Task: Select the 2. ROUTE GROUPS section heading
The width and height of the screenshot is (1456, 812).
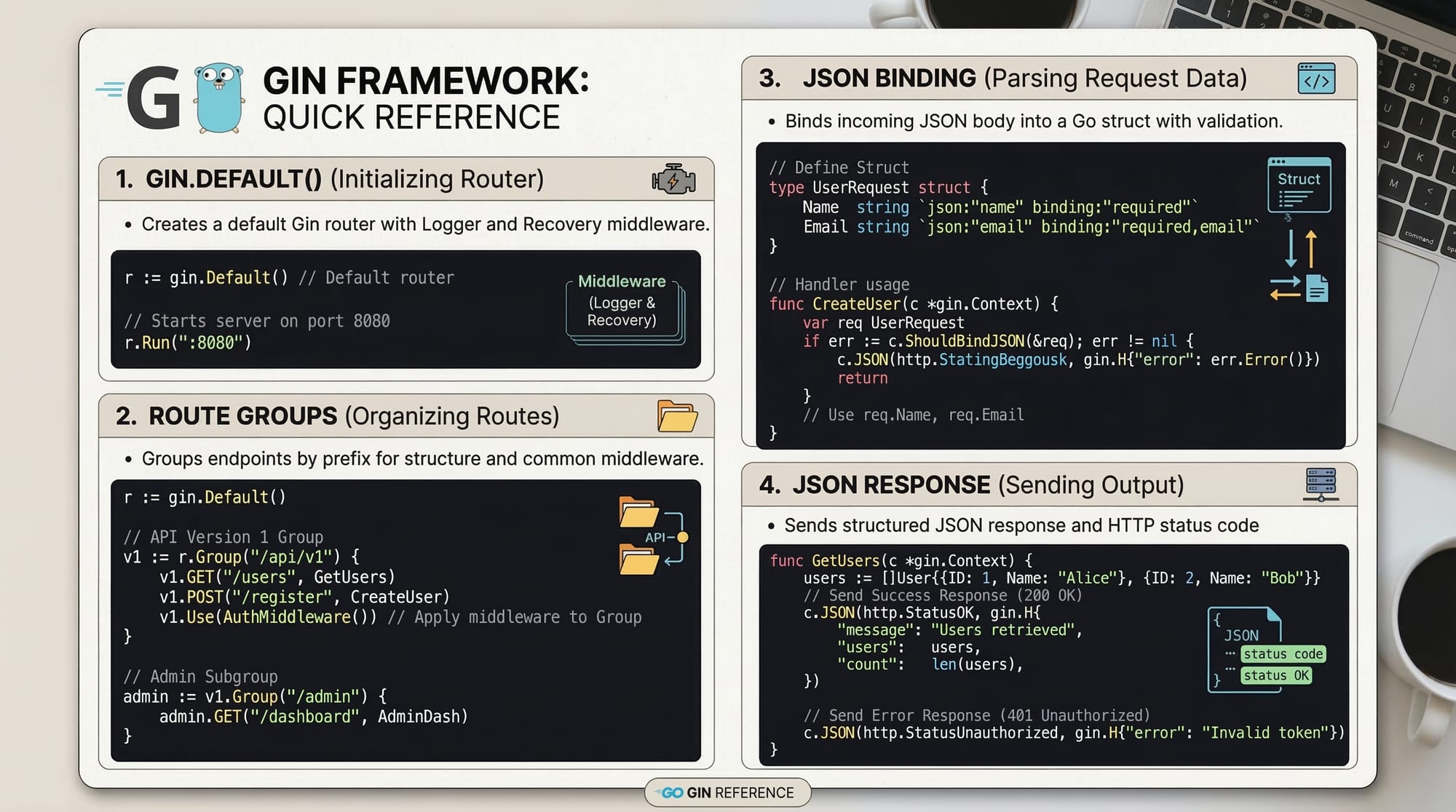Action: coord(337,416)
